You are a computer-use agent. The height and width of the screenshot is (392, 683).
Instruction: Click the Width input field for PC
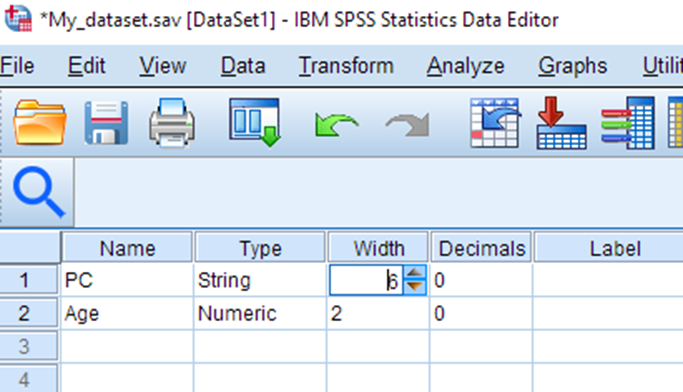[x=366, y=280]
